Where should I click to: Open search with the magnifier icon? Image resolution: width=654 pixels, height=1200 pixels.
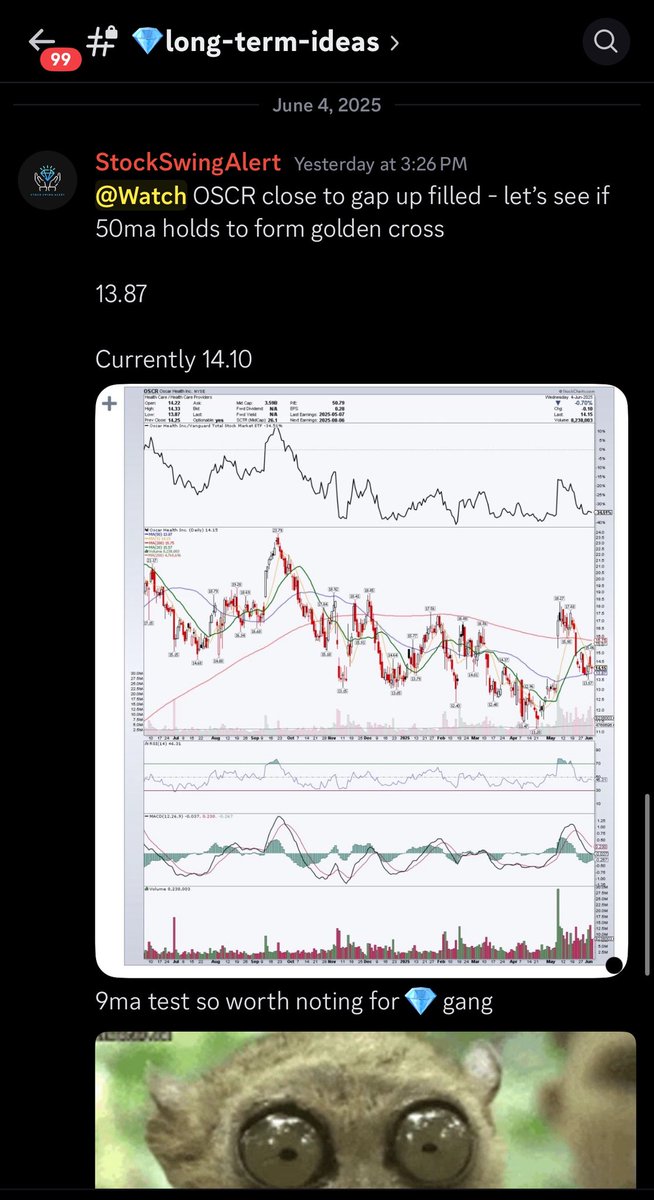[x=605, y=42]
